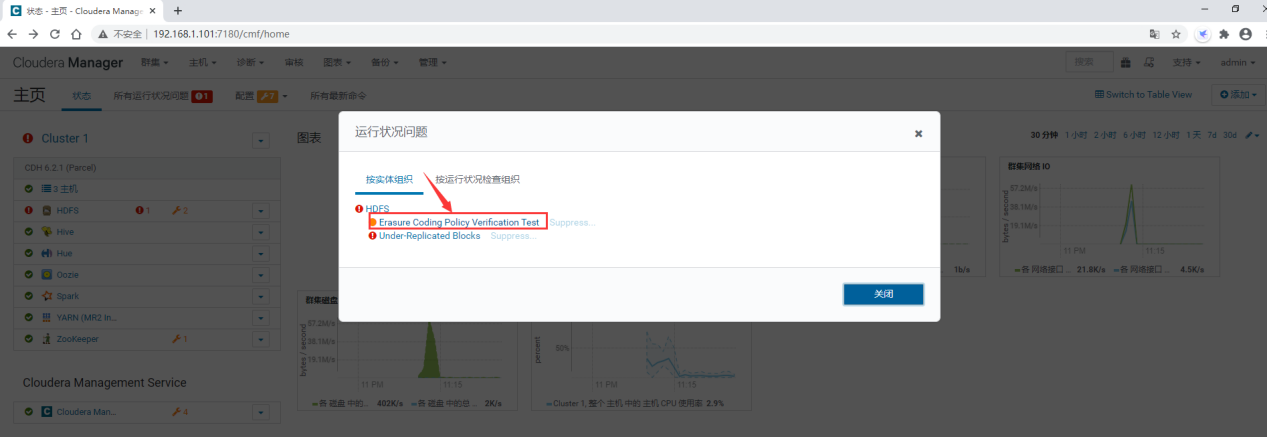The image size is (1267, 437).
Task: Open the Hue row actions dropdown
Action: [x=261, y=254]
